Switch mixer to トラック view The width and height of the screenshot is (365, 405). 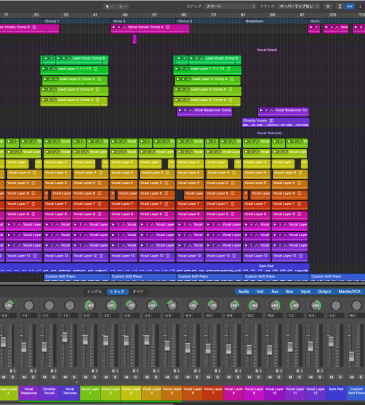[117, 292]
